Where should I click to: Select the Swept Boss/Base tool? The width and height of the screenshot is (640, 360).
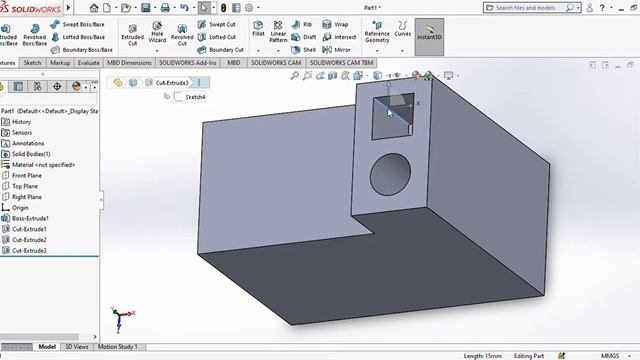78,24
